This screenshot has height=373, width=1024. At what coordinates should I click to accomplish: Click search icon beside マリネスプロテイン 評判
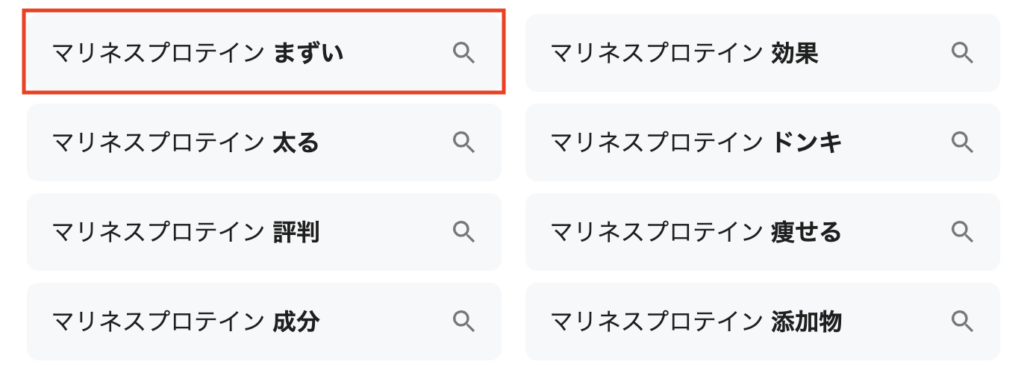click(x=464, y=231)
